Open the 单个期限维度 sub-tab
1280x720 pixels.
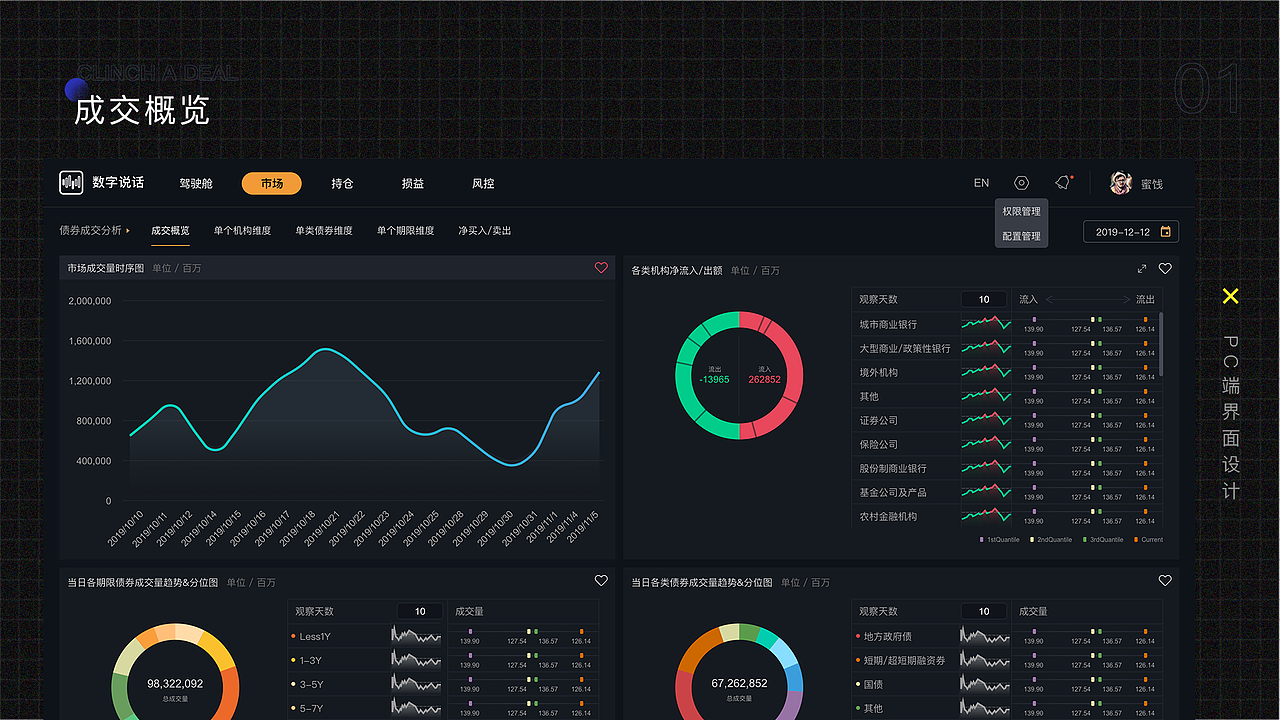[405, 231]
